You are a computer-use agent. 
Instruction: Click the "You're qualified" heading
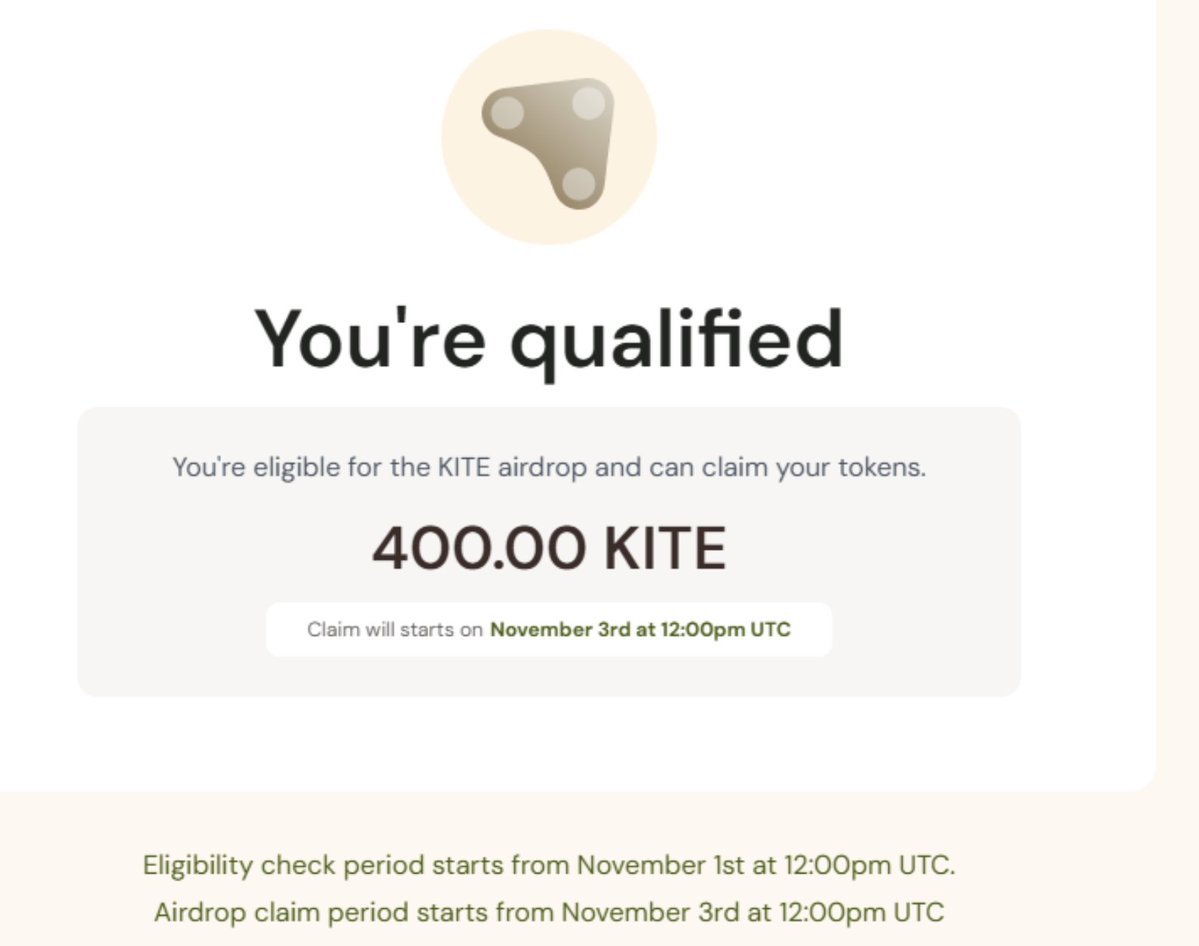pyautogui.click(x=549, y=339)
